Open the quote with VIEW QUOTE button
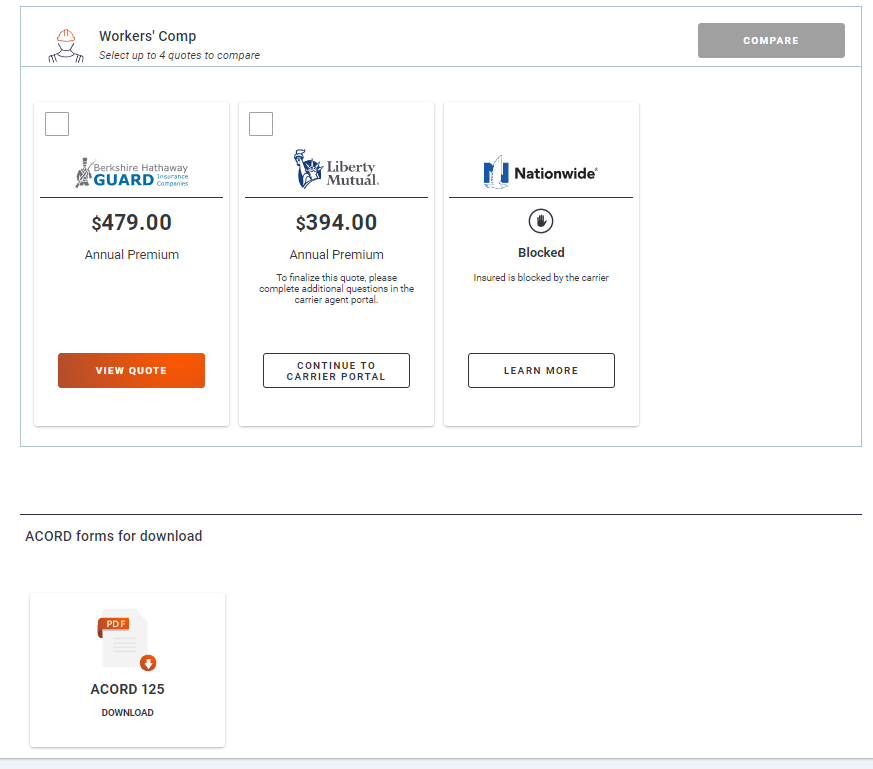This screenshot has width=873, height=769. (x=131, y=370)
